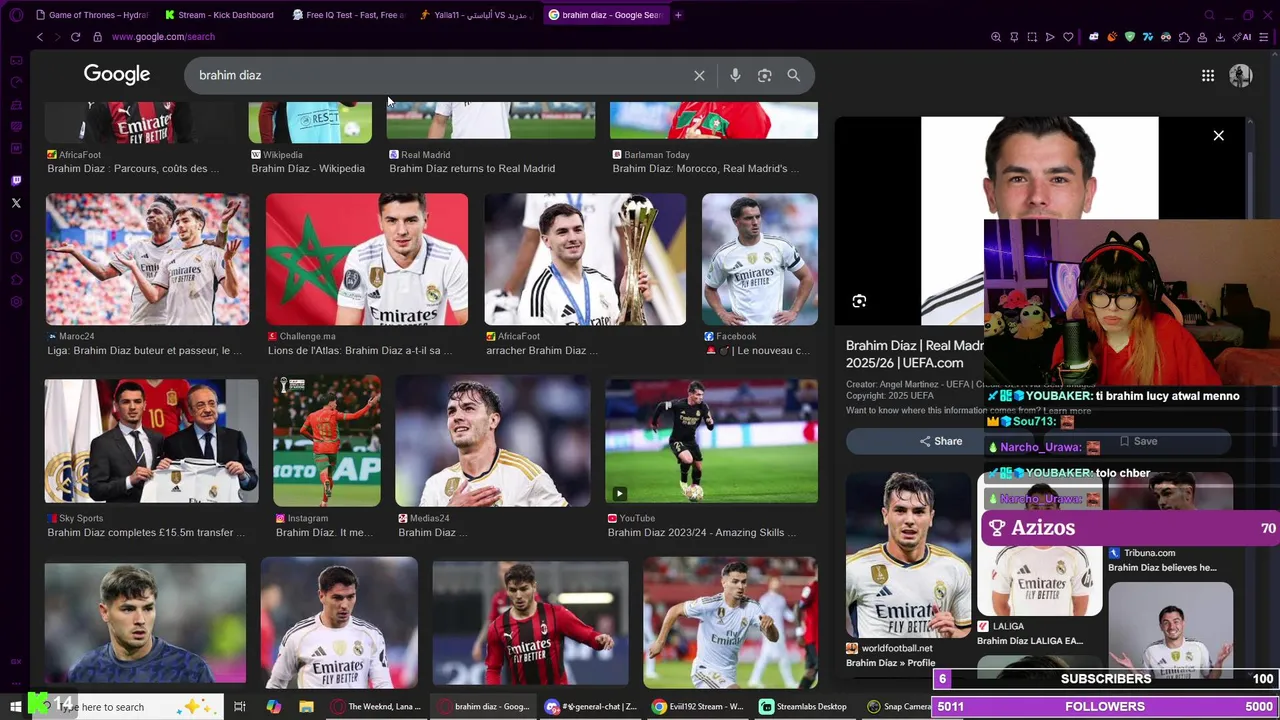Start voice search with the microphone icon
The width and height of the screenshot is (1280, 720).
coord(735,75)
